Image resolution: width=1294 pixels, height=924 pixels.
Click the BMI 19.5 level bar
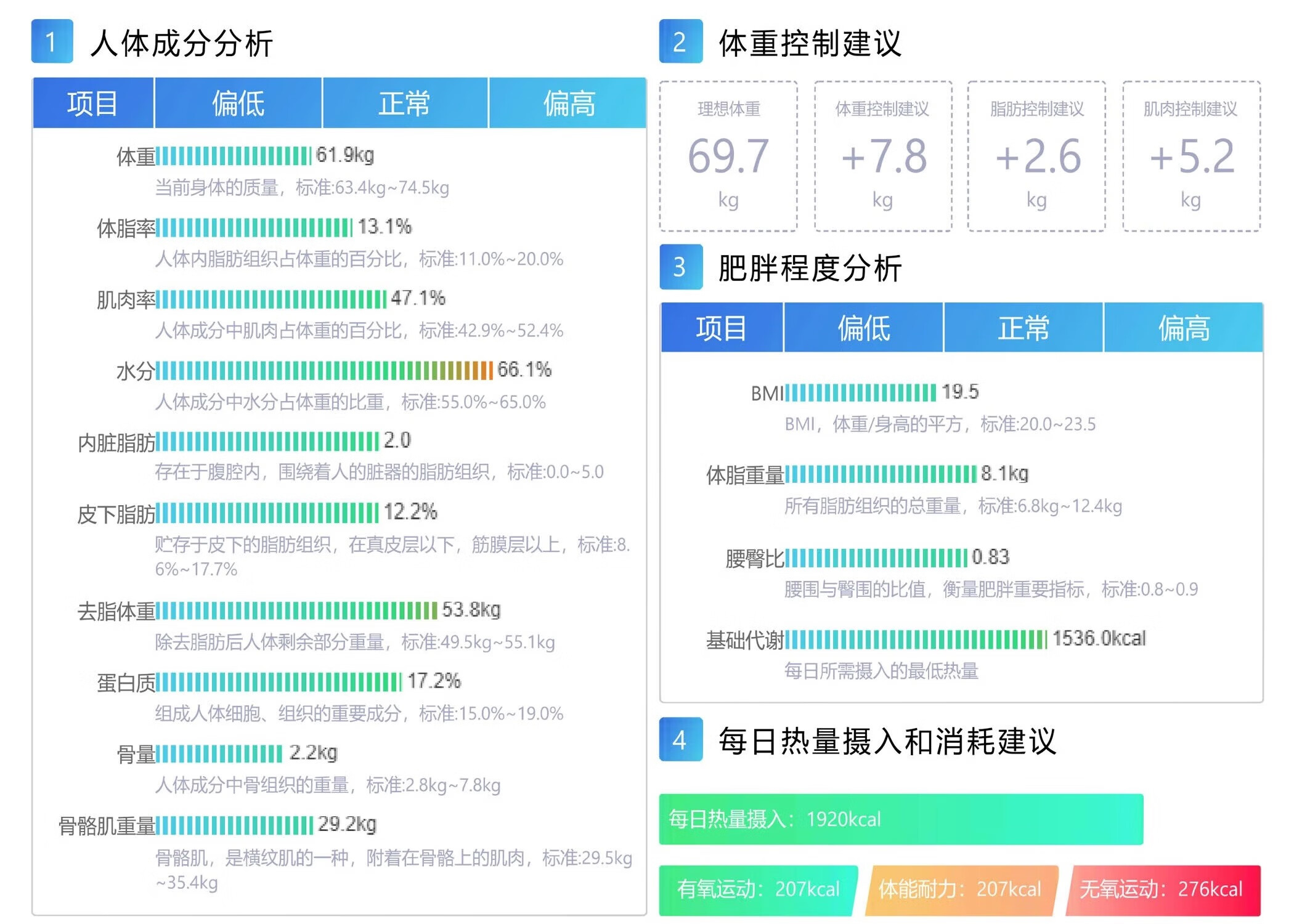pyautogui.click(x=860, y=392)
